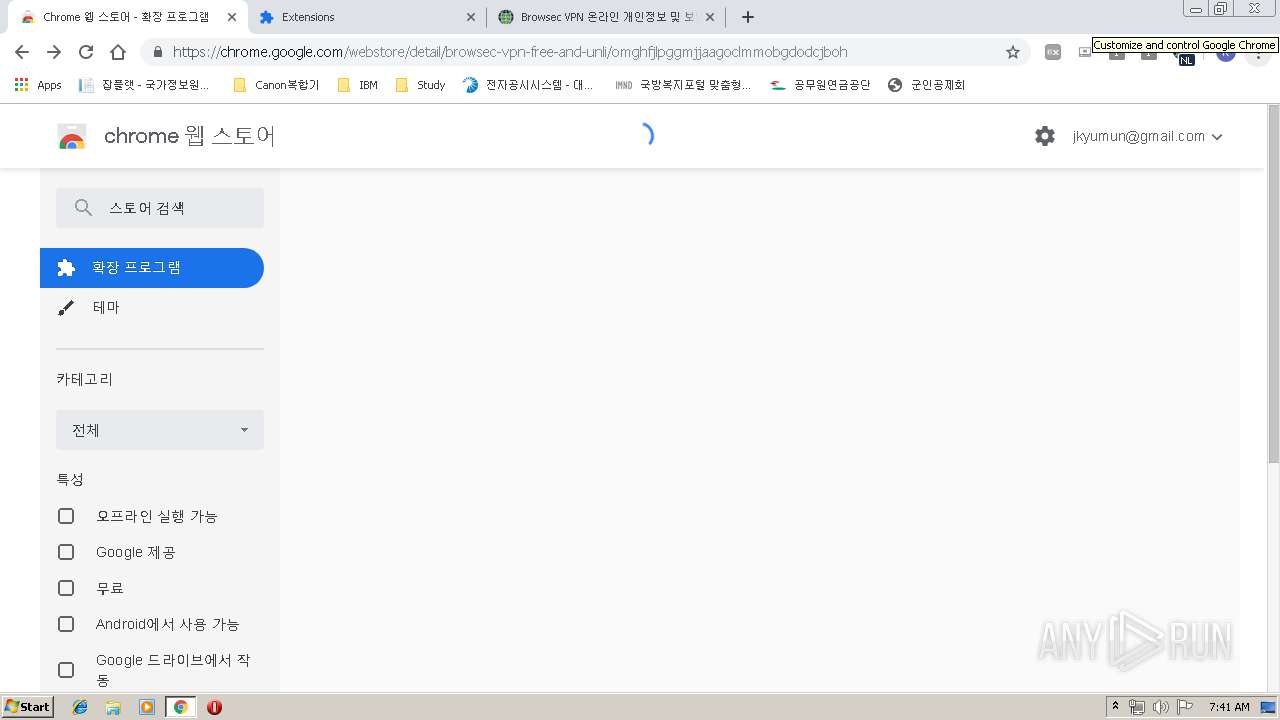The width and height of the screenshot is (1280, 720).
Task: Reload the page with the refresh icon
Action: (x=86, y=52)
